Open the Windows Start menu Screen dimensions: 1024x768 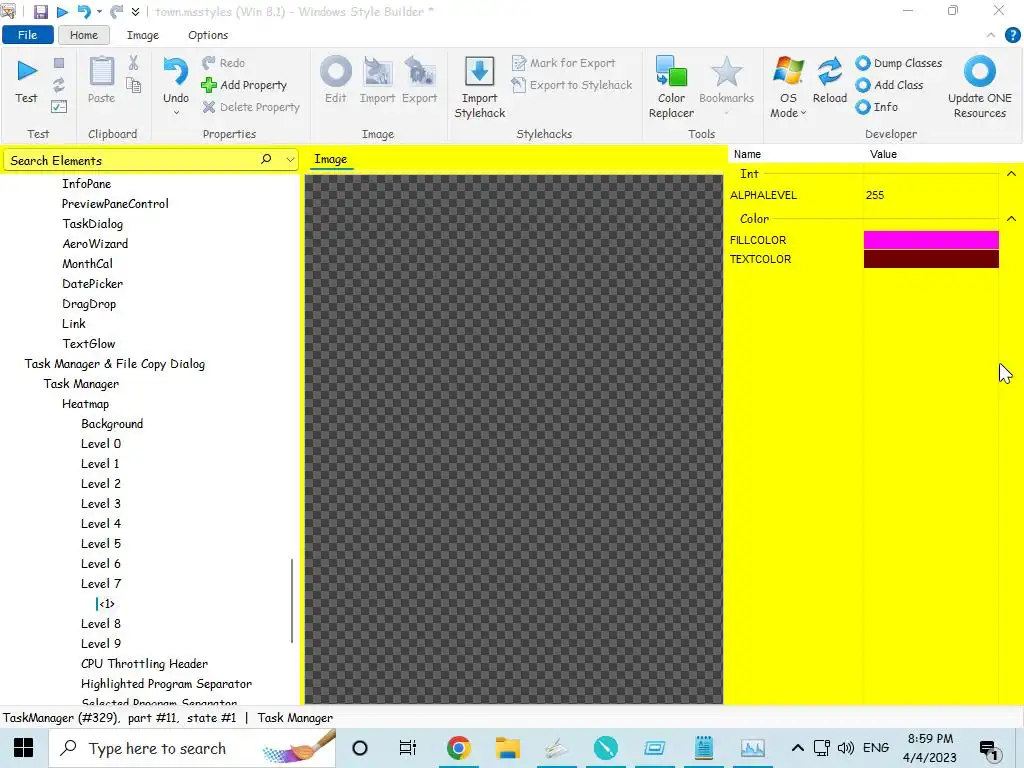(24, 748)
